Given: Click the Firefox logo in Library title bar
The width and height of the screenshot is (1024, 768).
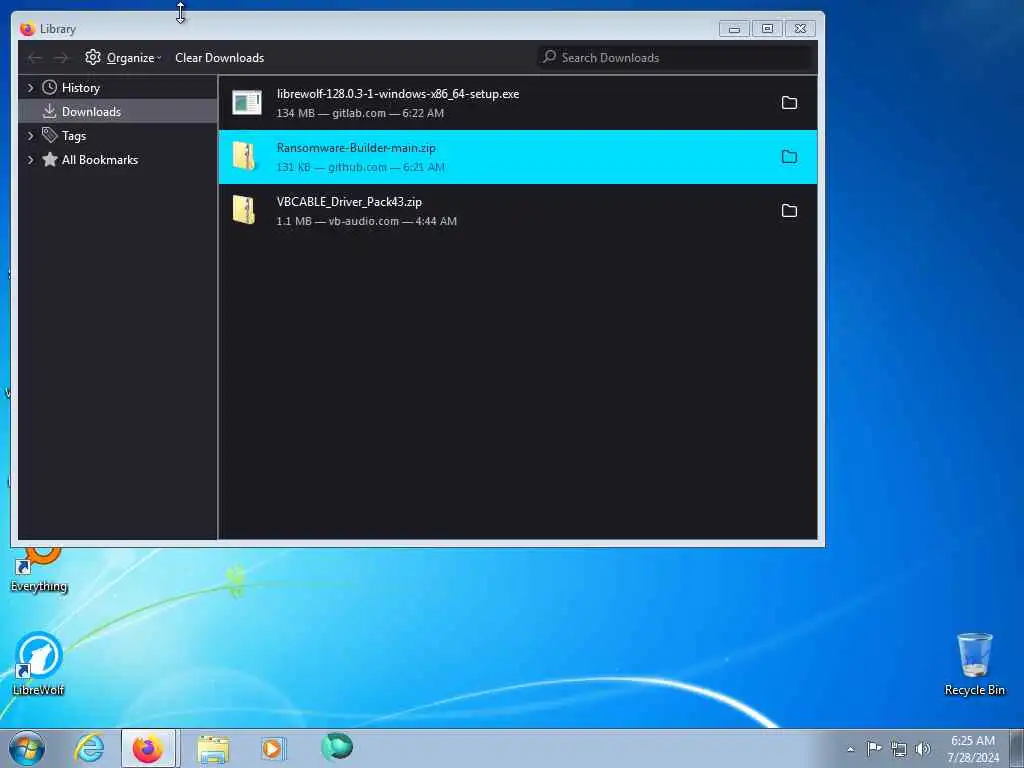Looking at the screenshot, I should point(27,29).
